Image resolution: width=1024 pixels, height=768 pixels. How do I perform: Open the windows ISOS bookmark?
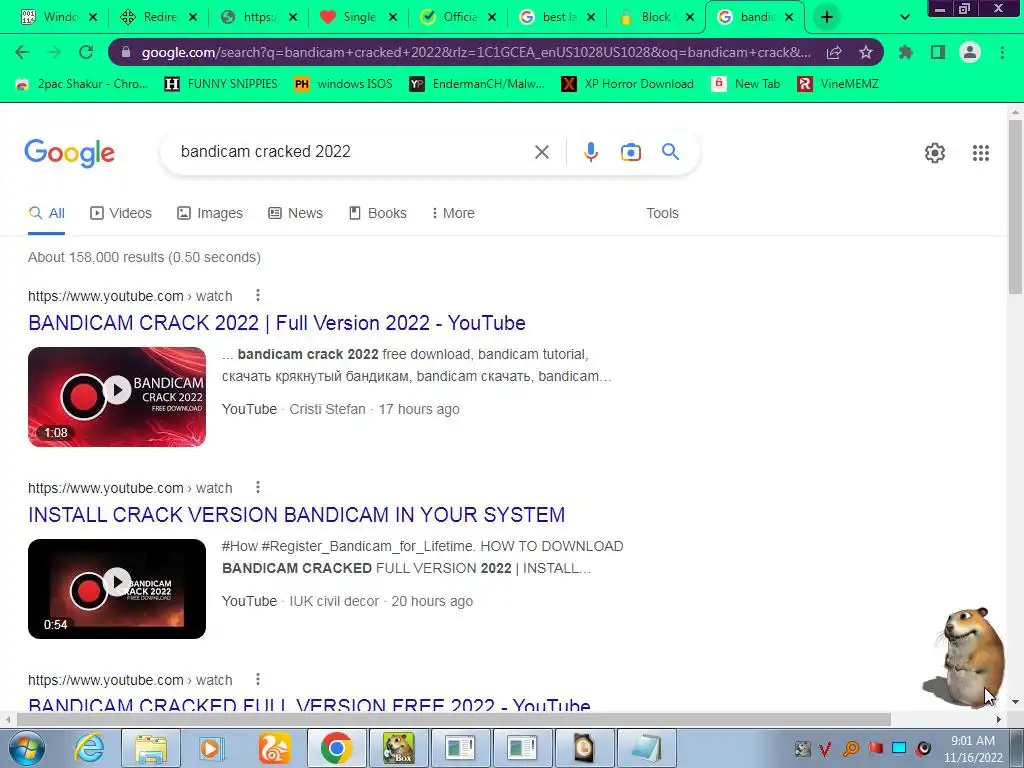[344, 84]
